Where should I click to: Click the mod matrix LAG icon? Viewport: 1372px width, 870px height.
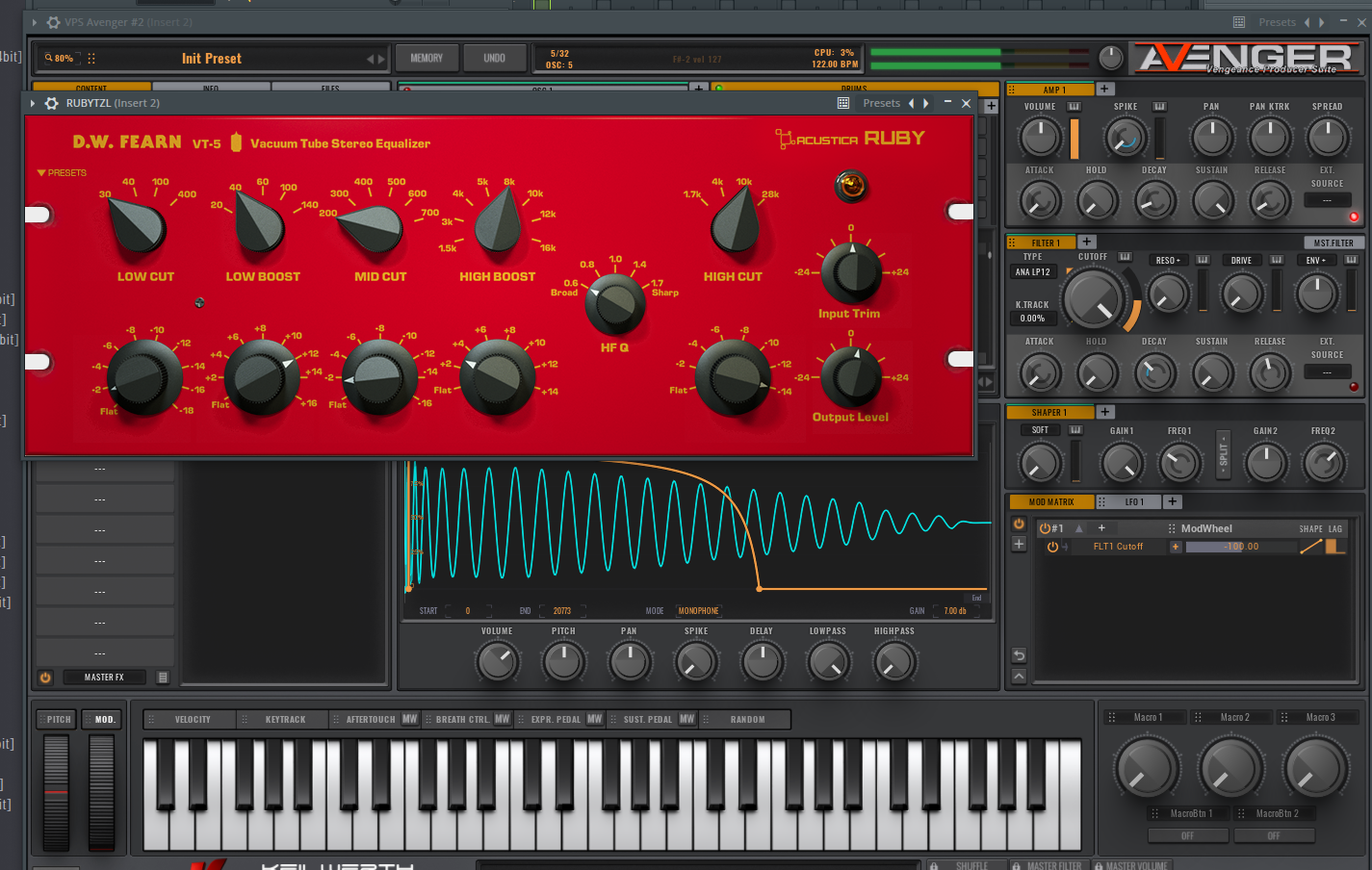click(1334, 547)
